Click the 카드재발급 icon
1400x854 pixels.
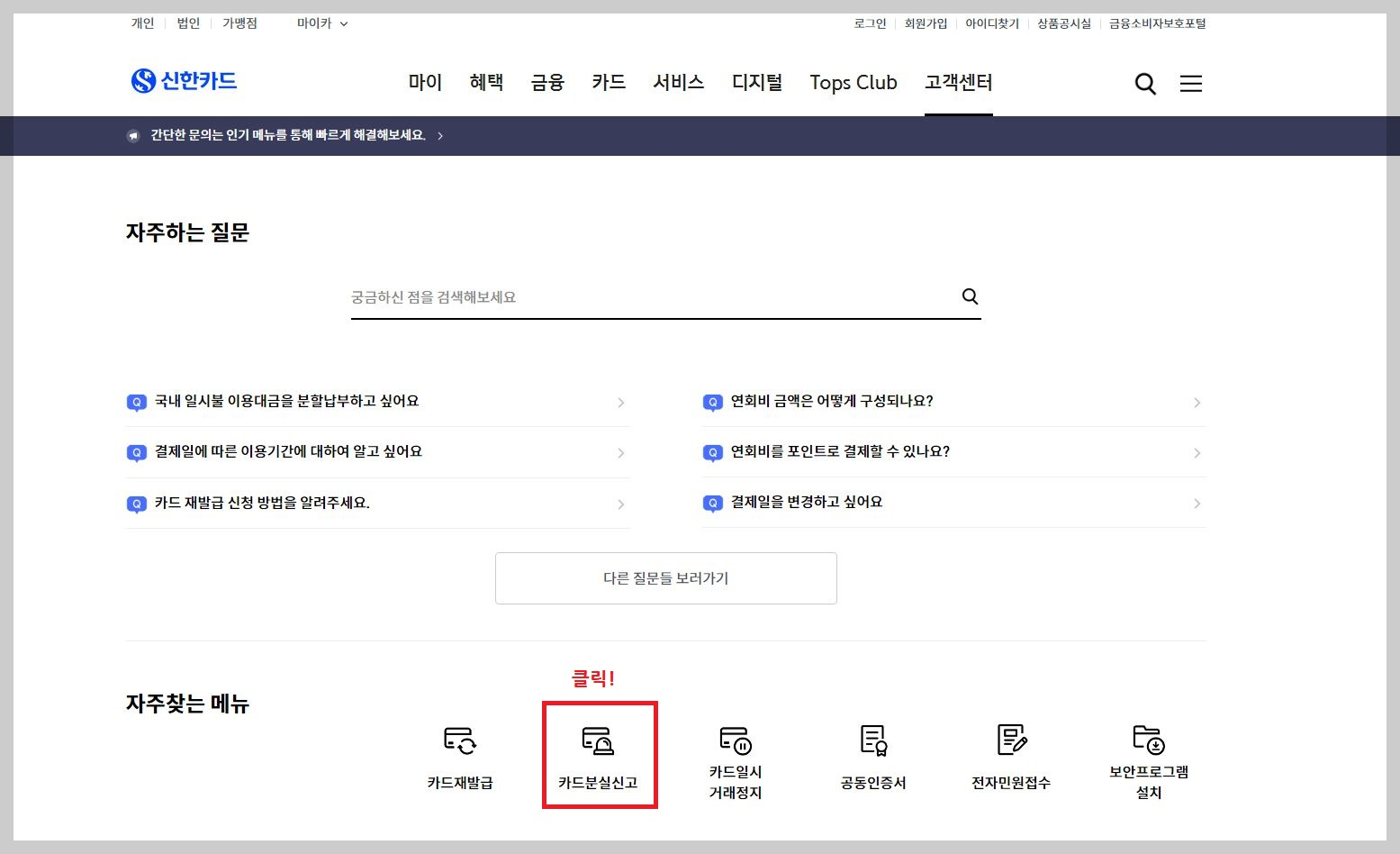click(x=460, y=740)
